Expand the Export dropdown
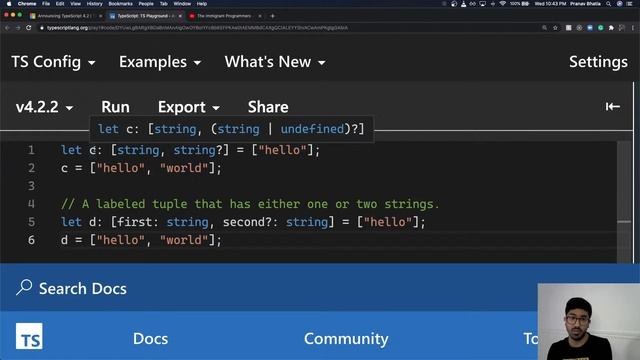The image size is (640, 360). (189, 107)
